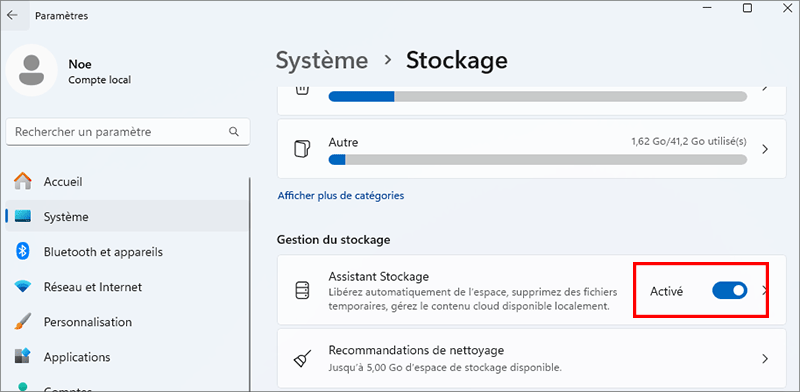The image size is (800, 392).
Task: Turn off the Assistant Stockage toggle
Action: 730,291
